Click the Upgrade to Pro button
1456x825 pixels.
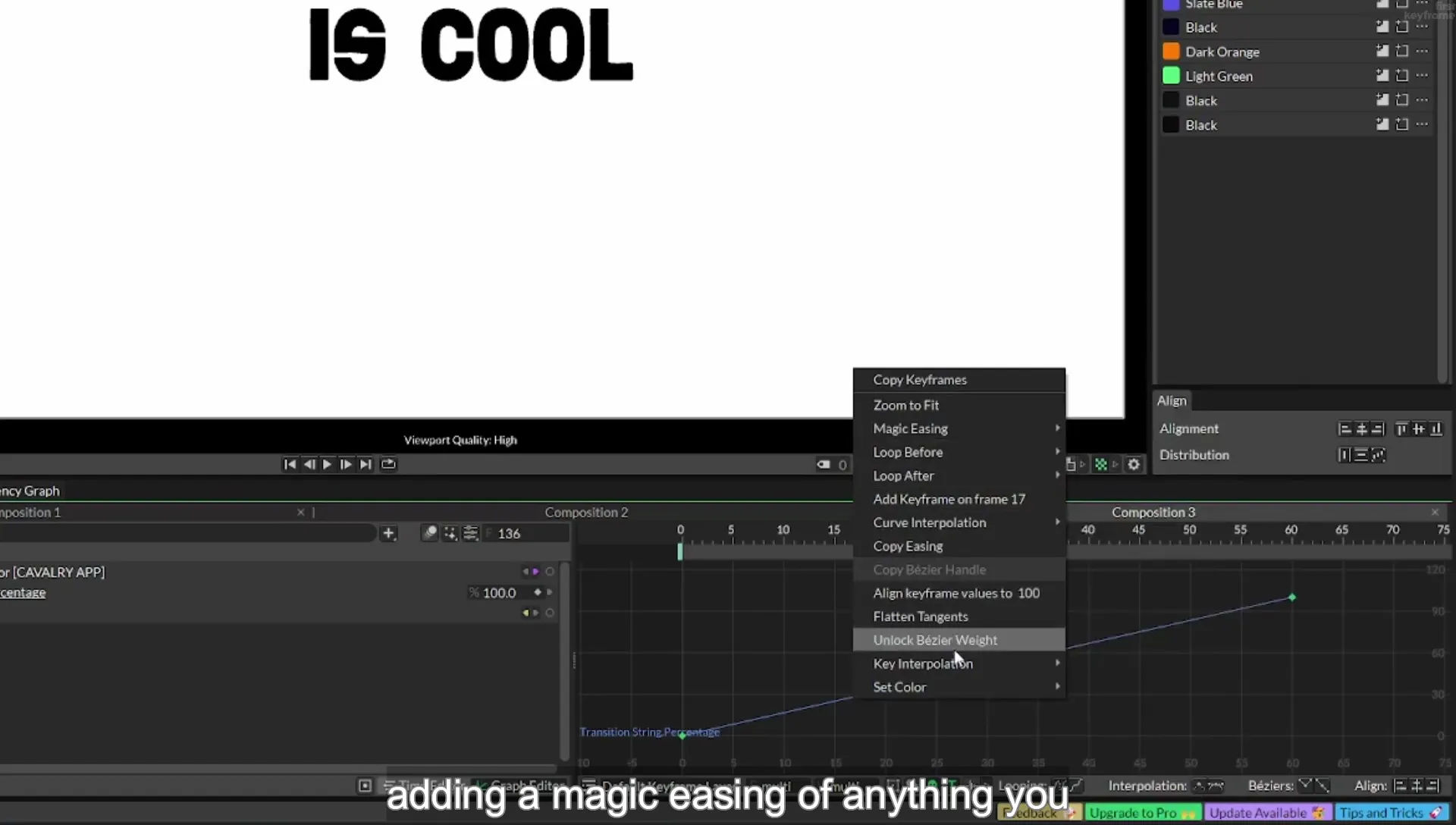(x=1143, y=813)
